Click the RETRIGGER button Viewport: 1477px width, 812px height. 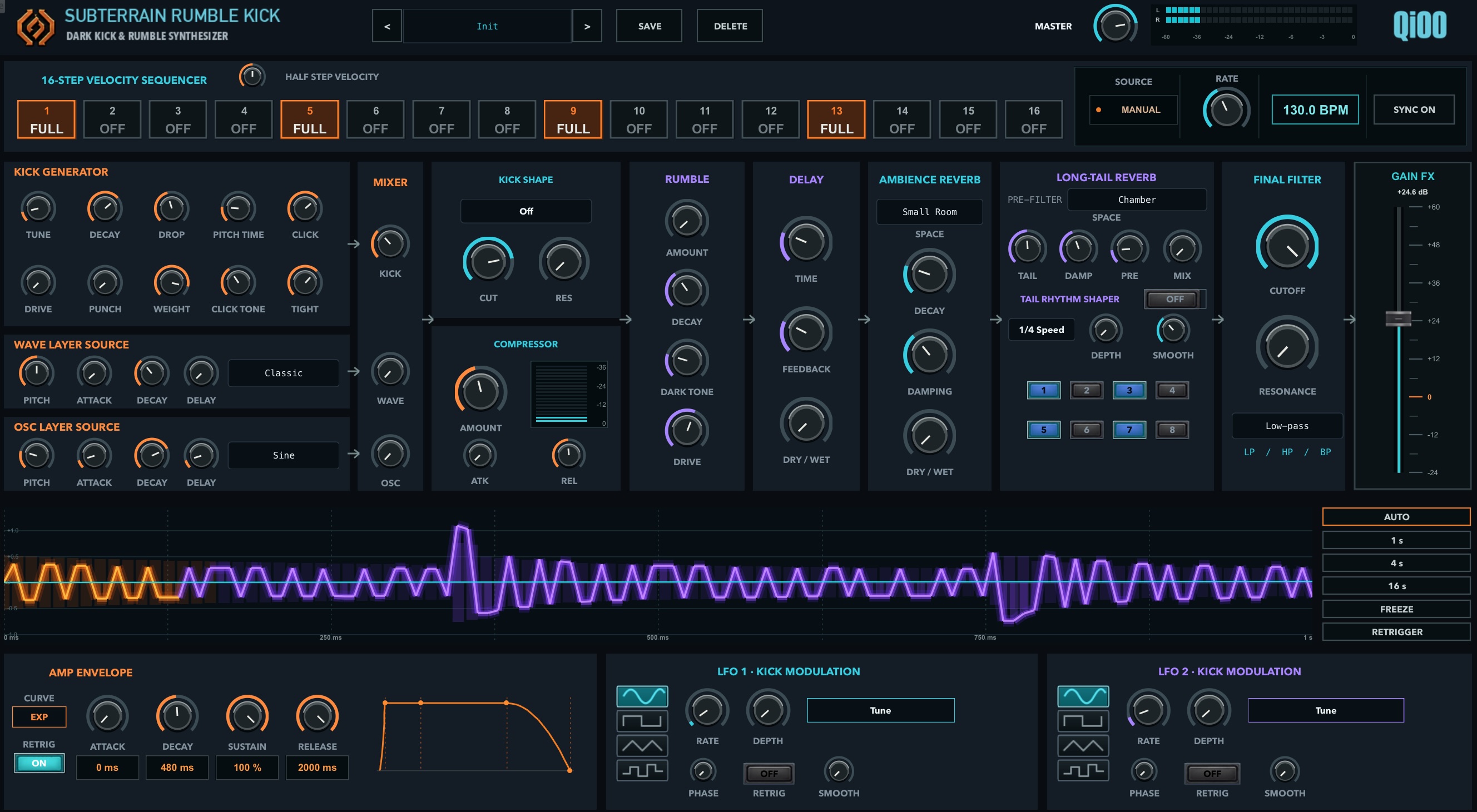click(x=1396, y=632)
